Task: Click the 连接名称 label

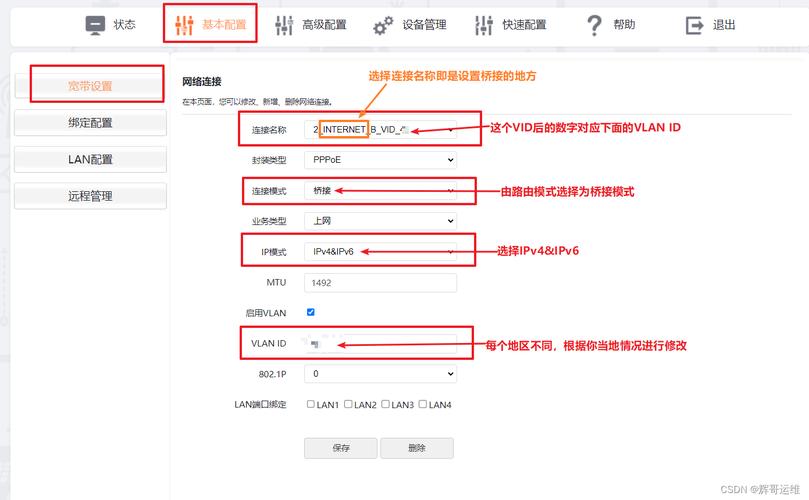Action: [269, 130]
